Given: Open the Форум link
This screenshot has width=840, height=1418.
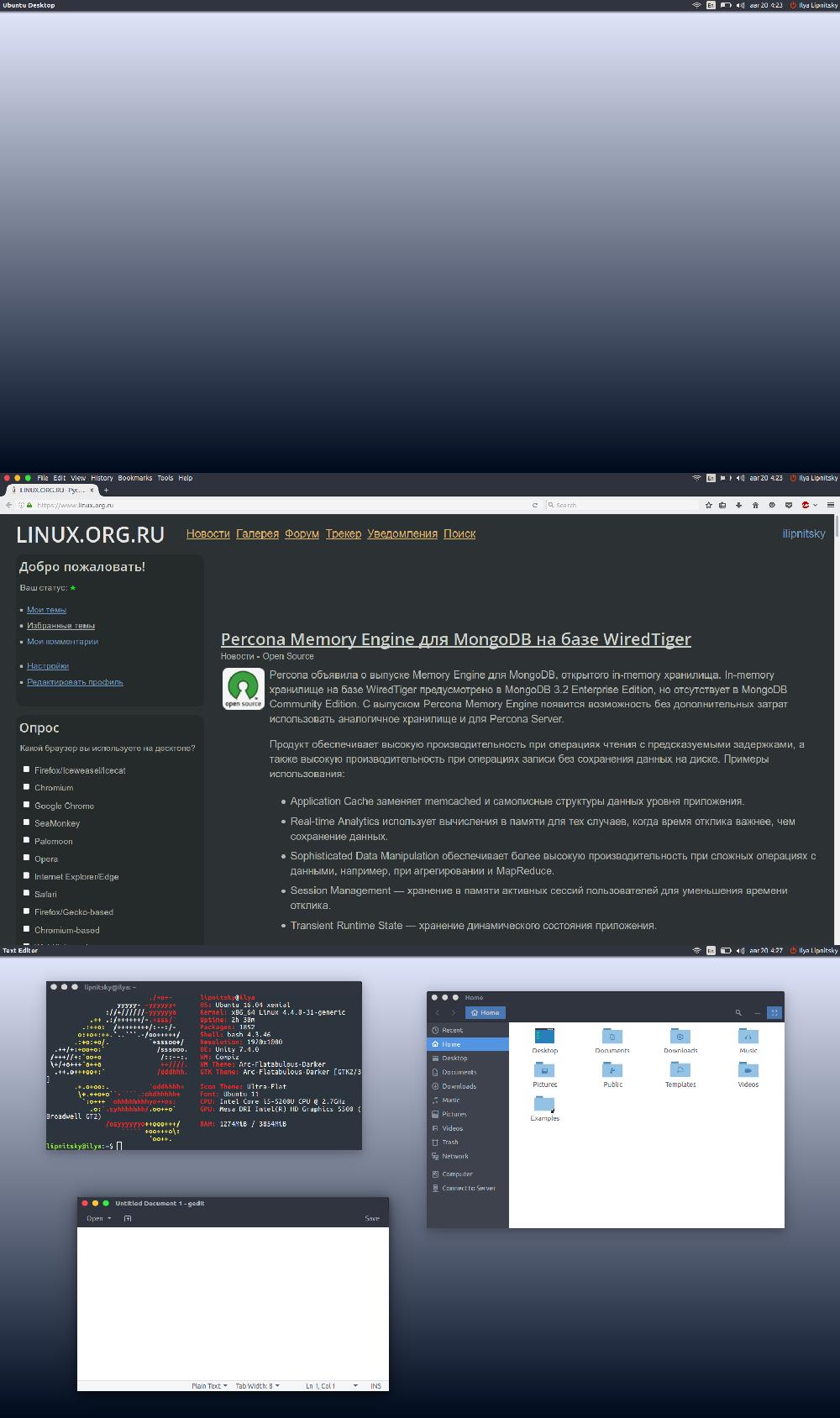Looking at the screenshot, I should click(302, 533).
